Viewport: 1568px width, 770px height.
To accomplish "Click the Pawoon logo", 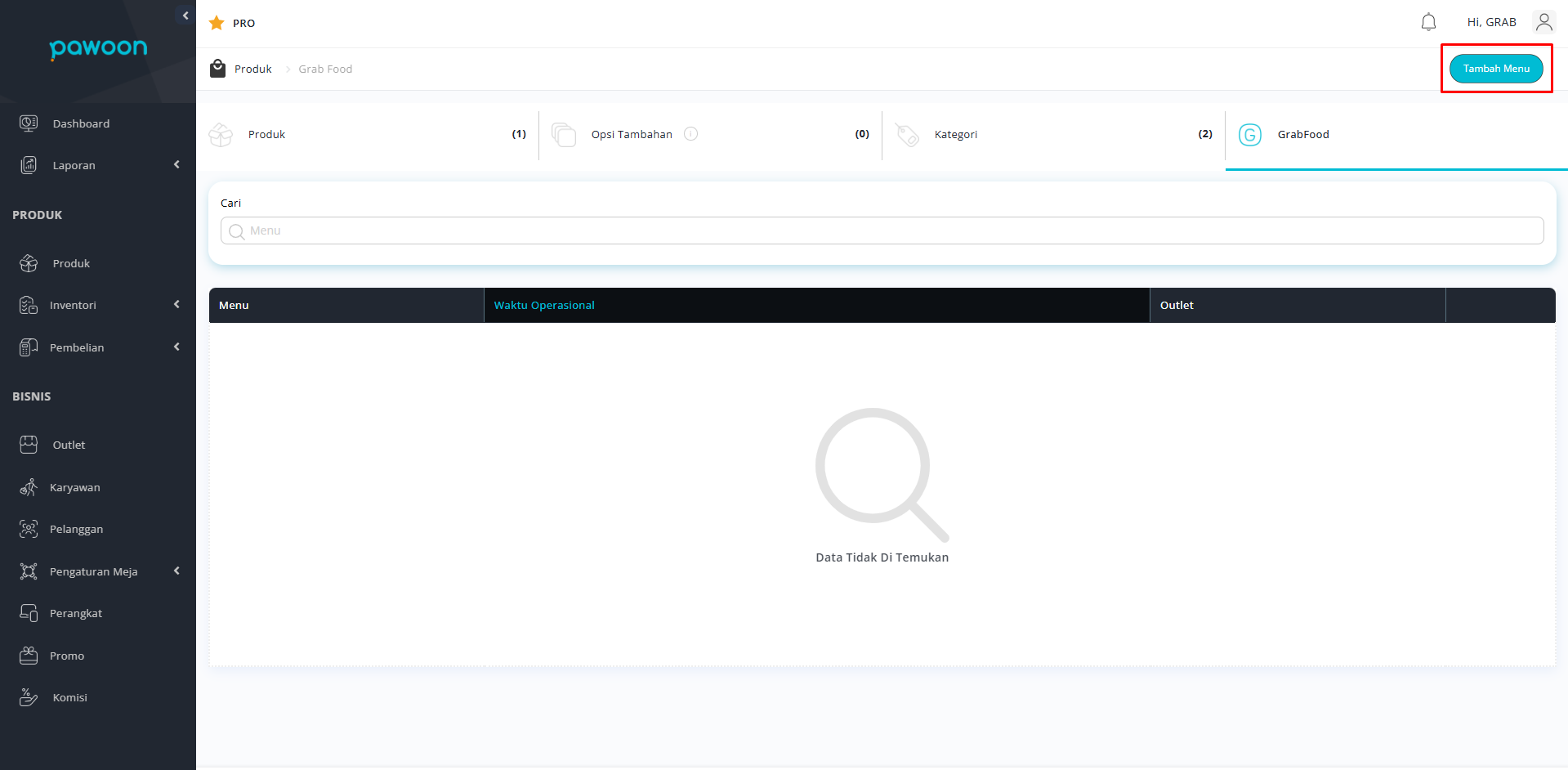I will (98, 48).
